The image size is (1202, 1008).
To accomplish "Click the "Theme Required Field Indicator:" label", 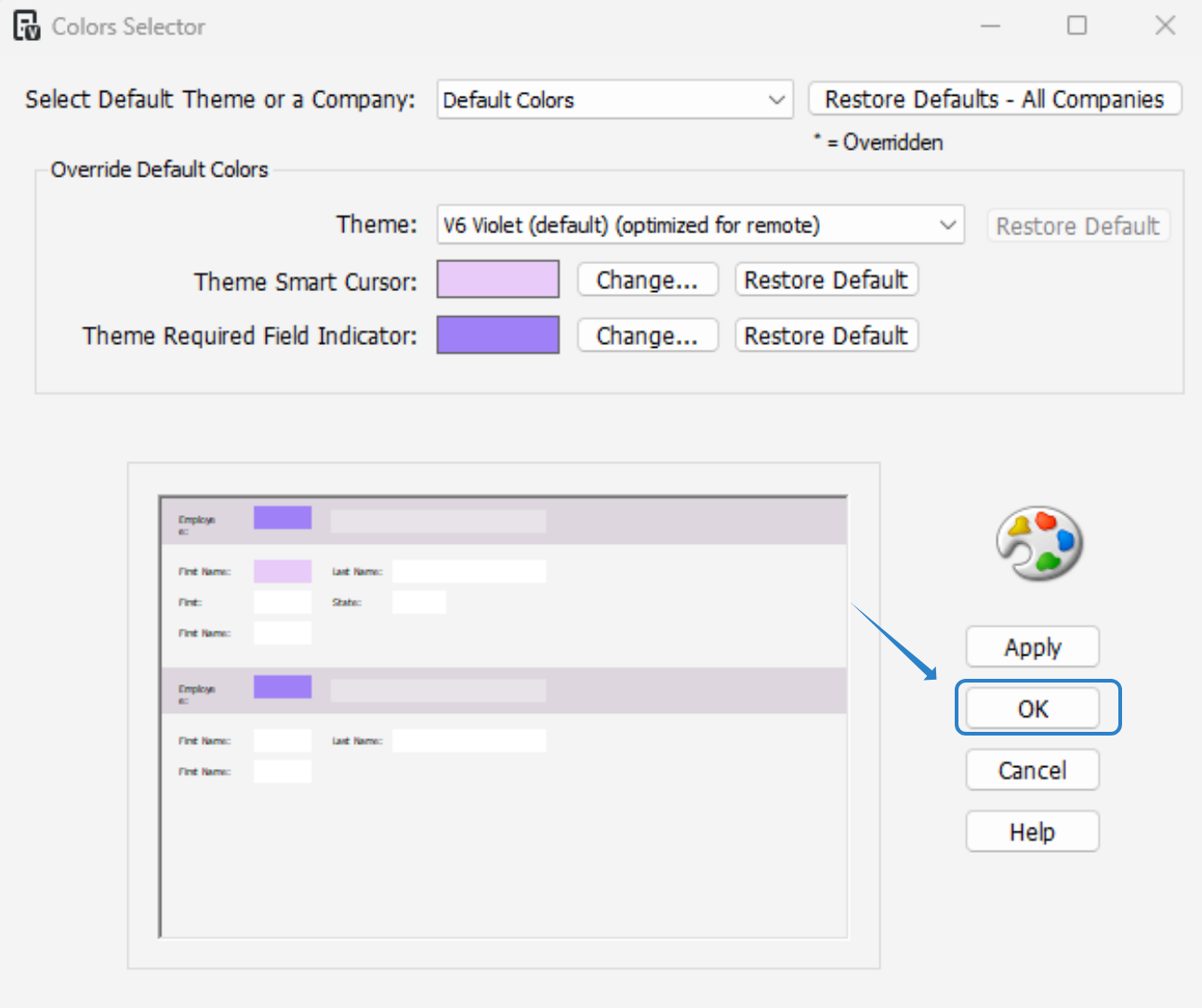I will click(x=249, y=336).
